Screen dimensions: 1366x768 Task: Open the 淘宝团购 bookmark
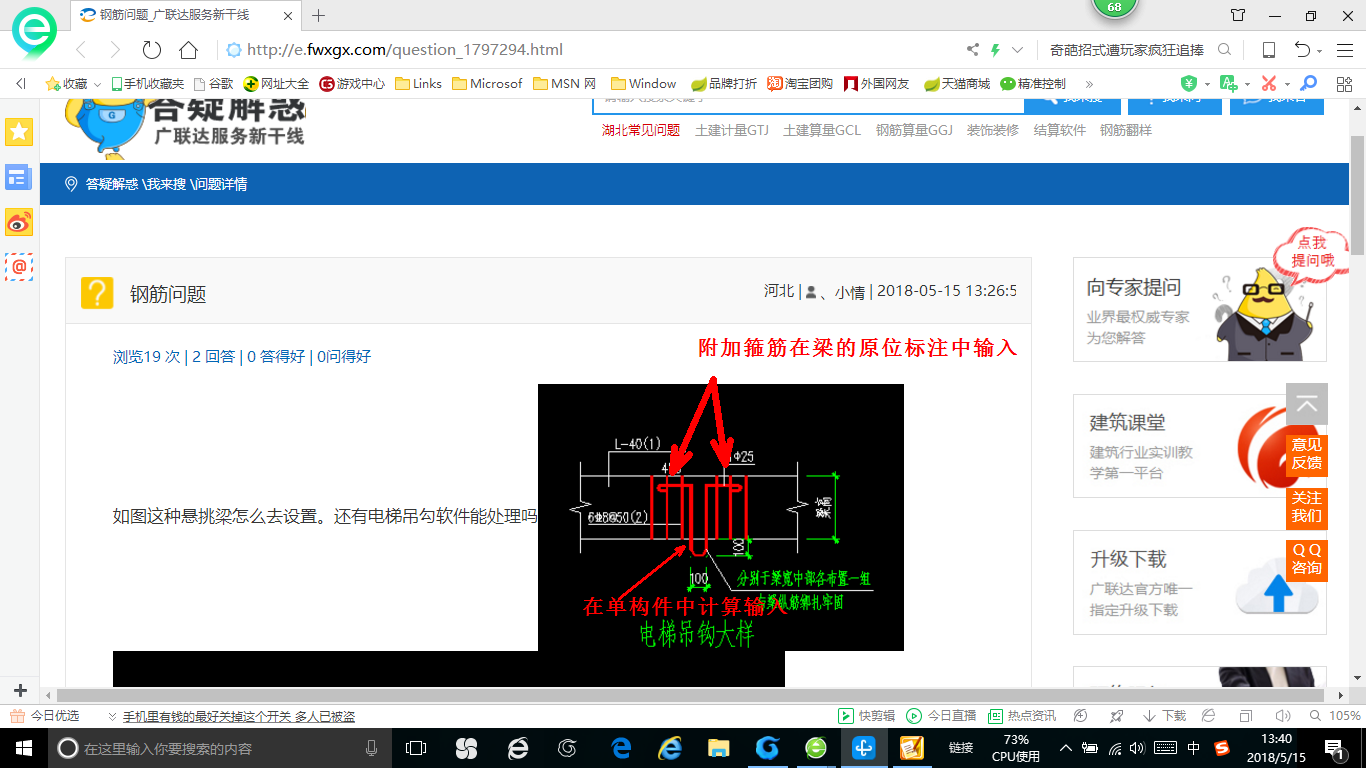[x=800, y=84]
